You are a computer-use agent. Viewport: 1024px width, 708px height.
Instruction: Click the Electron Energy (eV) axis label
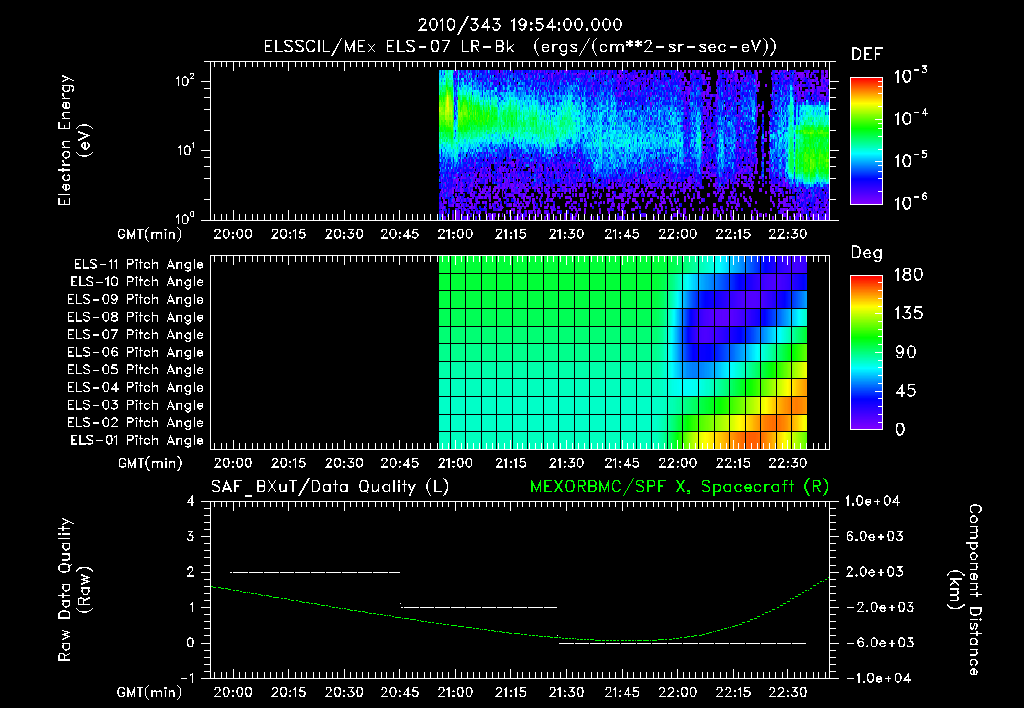74,140
